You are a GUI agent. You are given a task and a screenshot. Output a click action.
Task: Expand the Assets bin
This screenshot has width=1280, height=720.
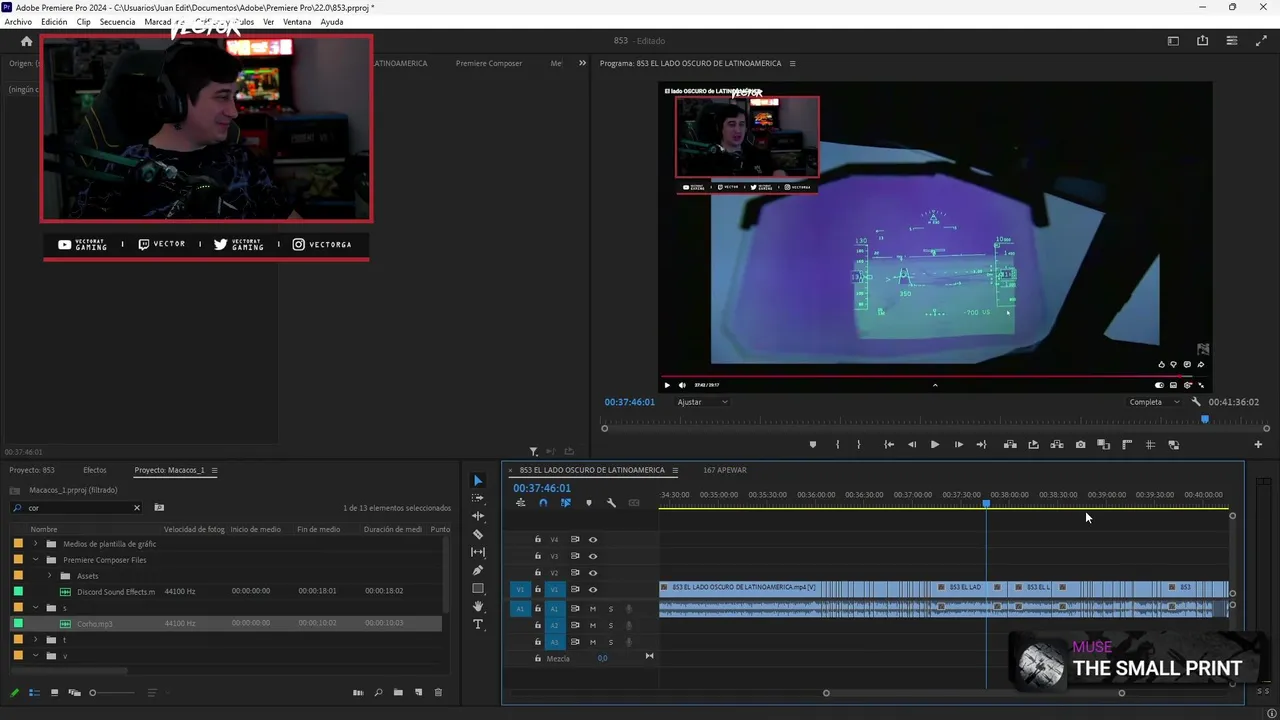pos(49,576)
